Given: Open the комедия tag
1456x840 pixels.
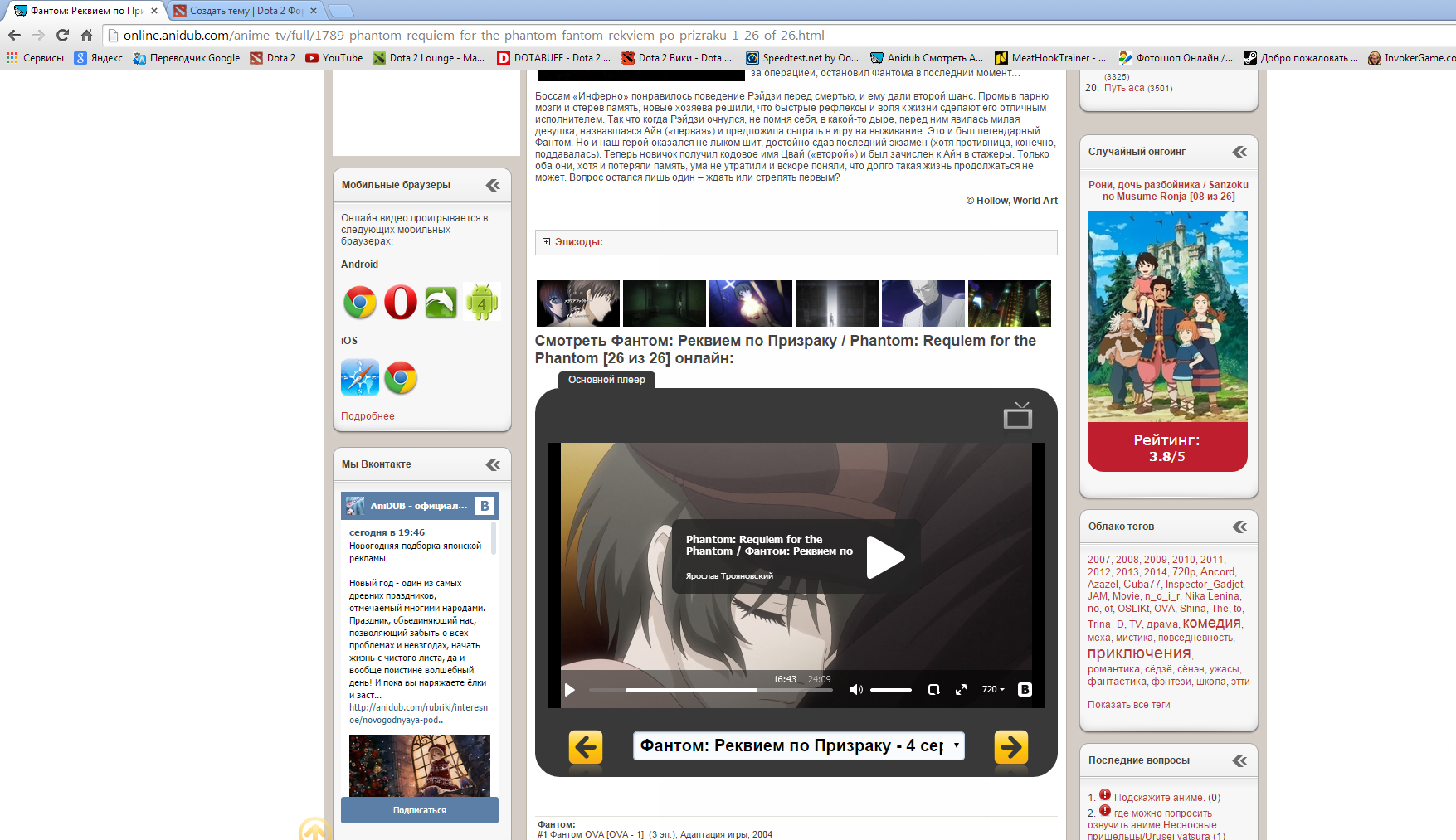Looking at the screenshot, I should tap(1212, 623).
